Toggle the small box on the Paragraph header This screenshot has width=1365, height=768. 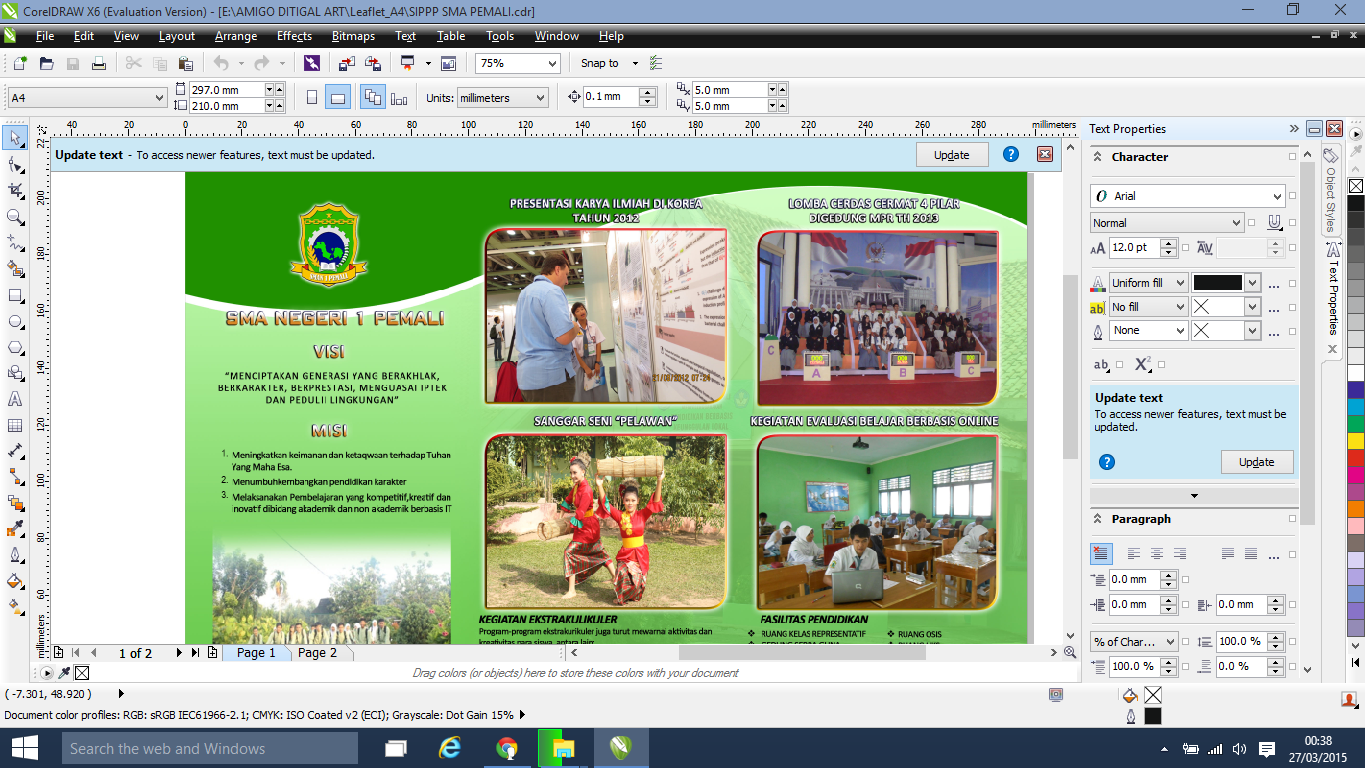[x=1293, y=520]
